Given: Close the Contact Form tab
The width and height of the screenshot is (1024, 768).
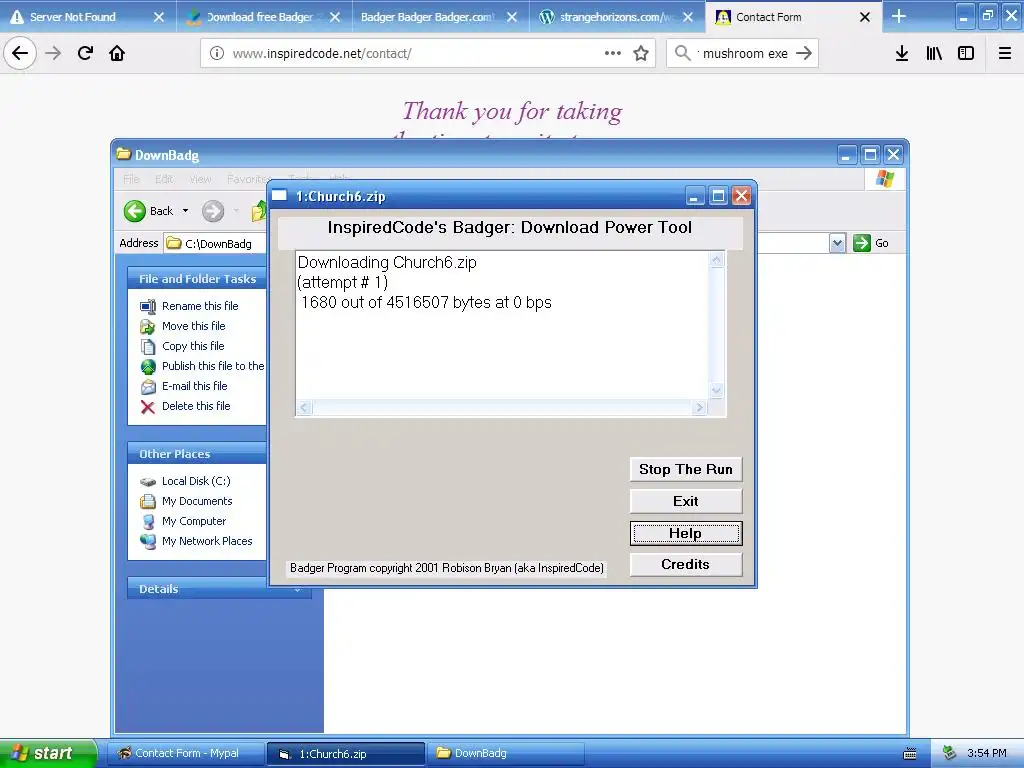Looking at the screenshot, I should click(x=865, y=17).
